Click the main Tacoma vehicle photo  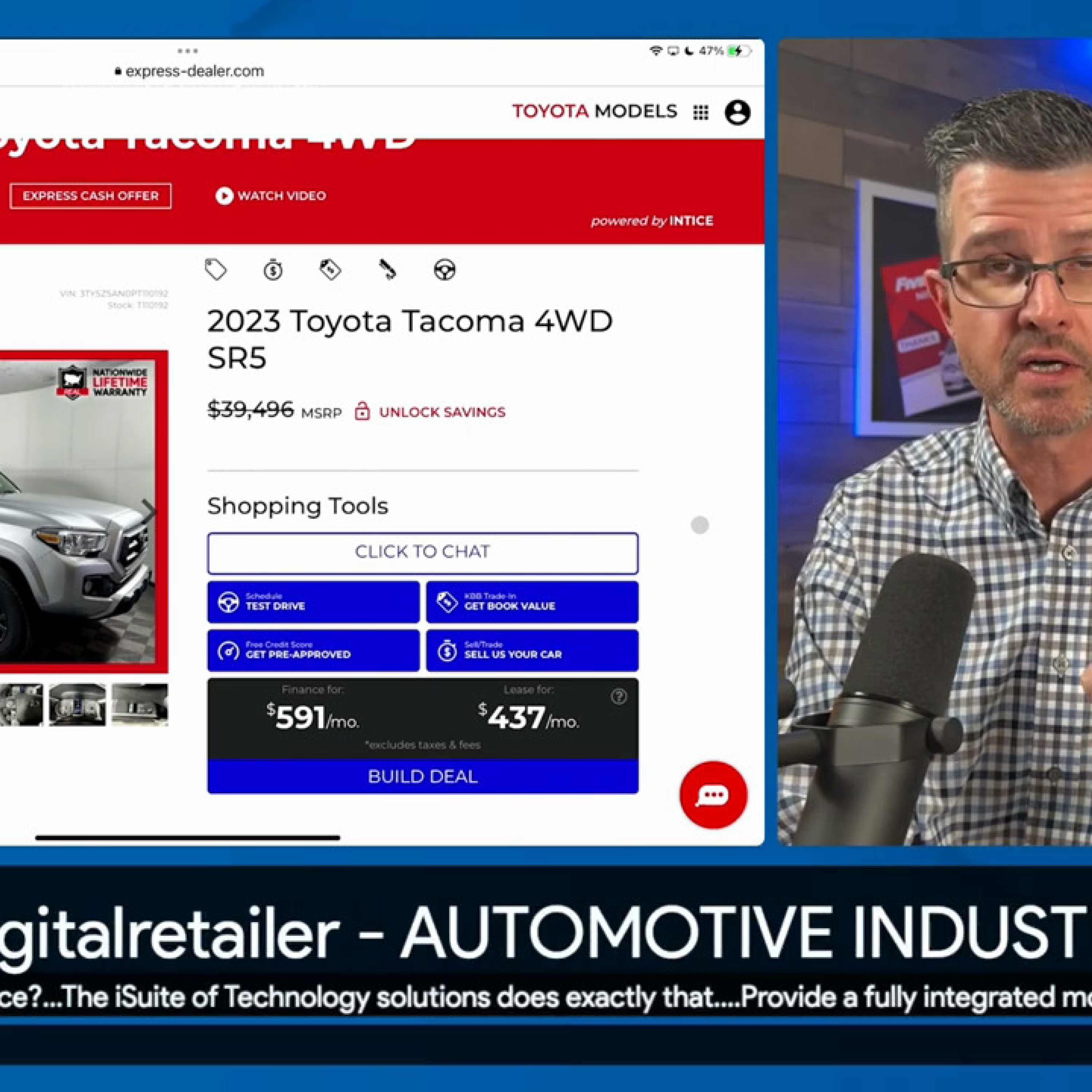(77, 511)
